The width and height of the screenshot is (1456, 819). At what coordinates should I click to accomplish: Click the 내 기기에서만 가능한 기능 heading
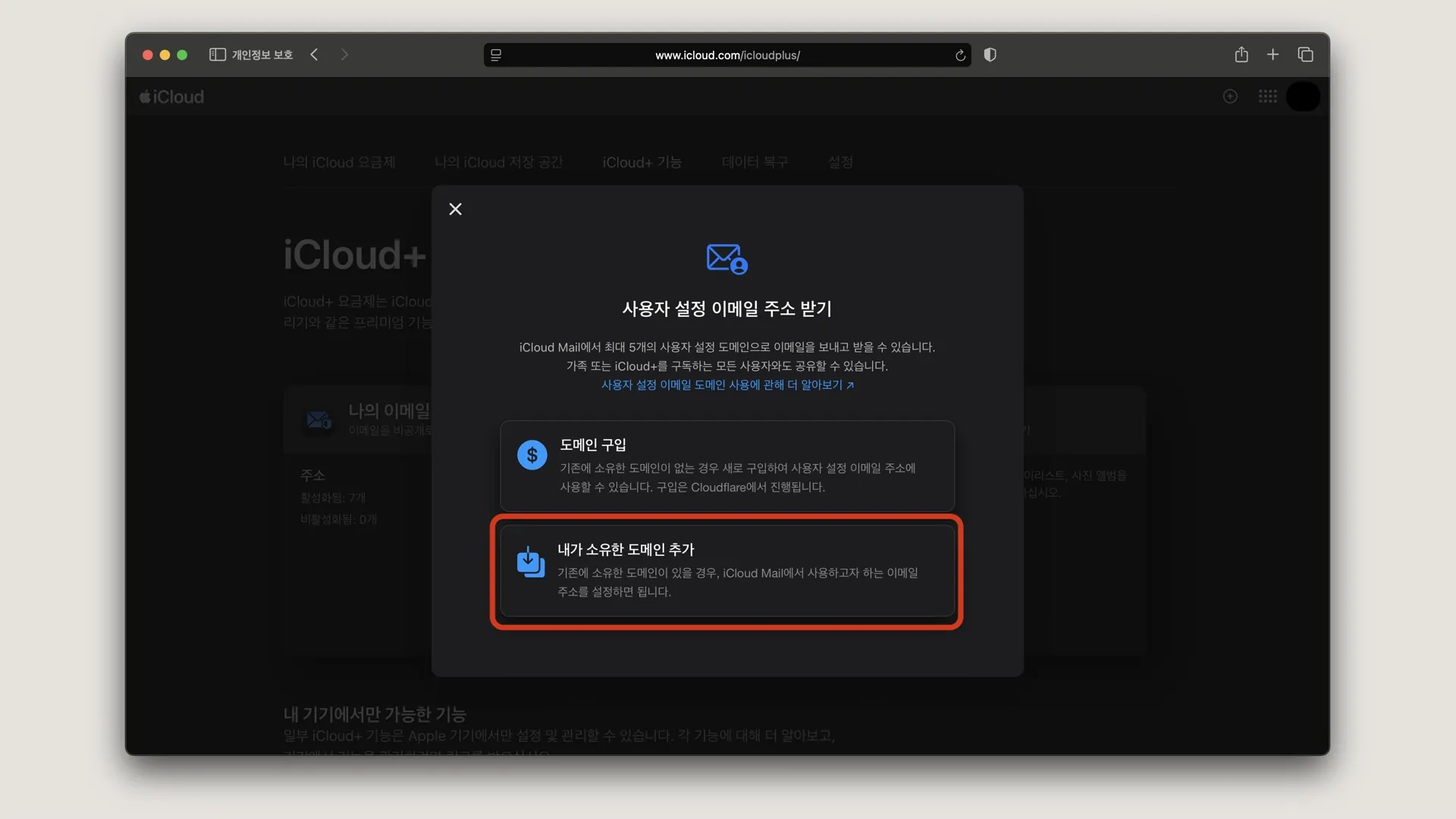(375, 714)
